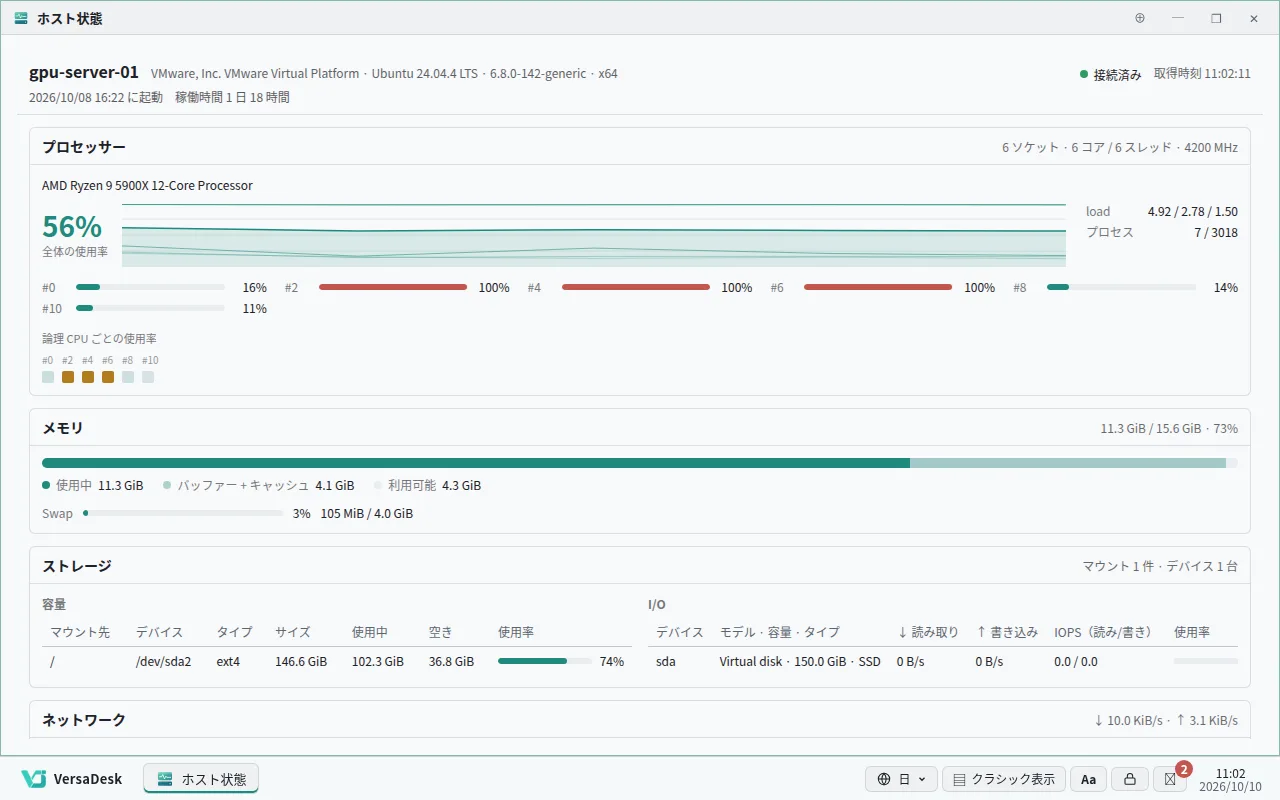Click the マウント先 column header

80,633
